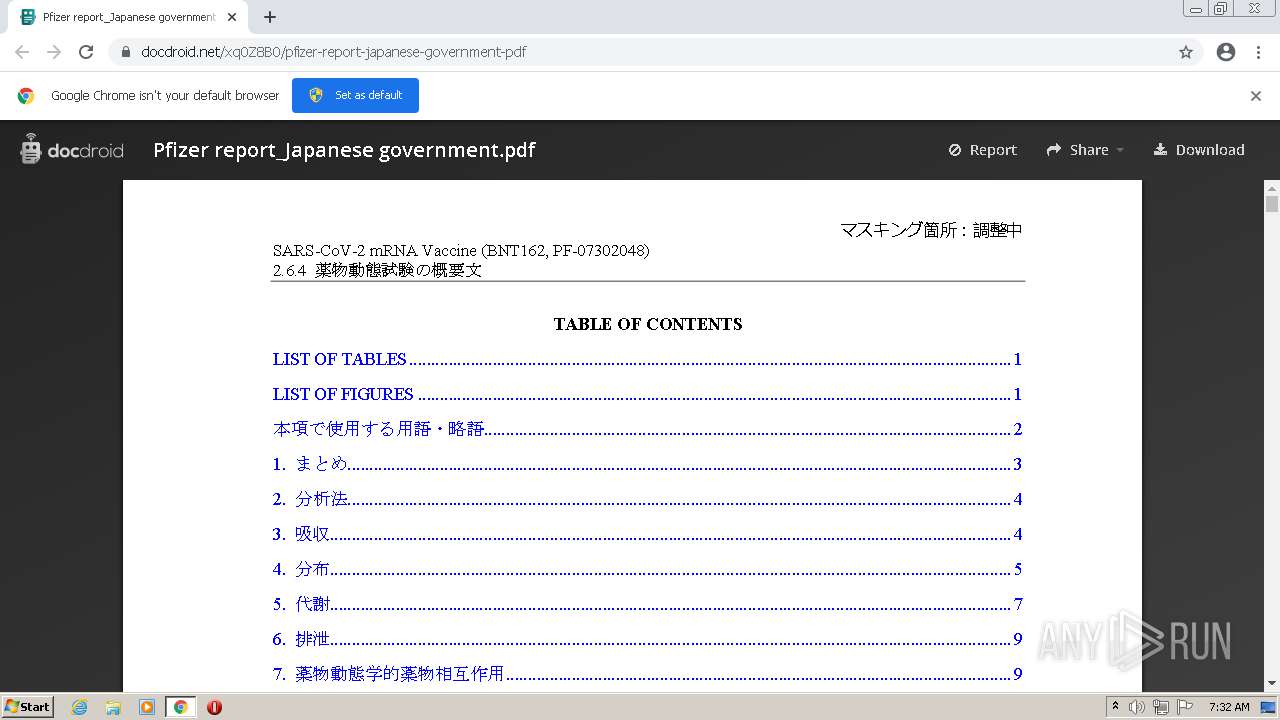Jump to 本項で使用する用語・略語 section

647,429
